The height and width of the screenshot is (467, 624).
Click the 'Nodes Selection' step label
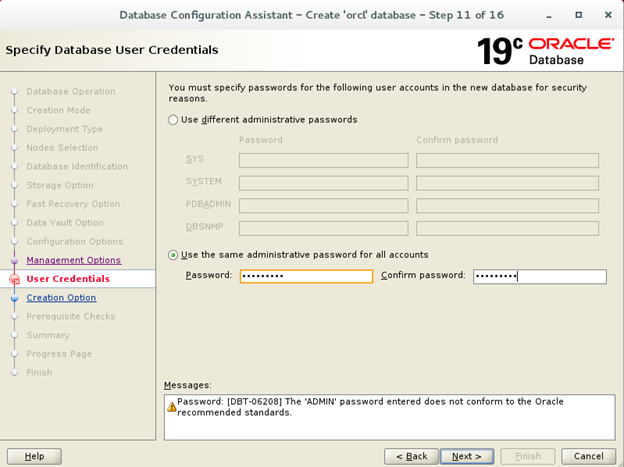click(62, 148)
